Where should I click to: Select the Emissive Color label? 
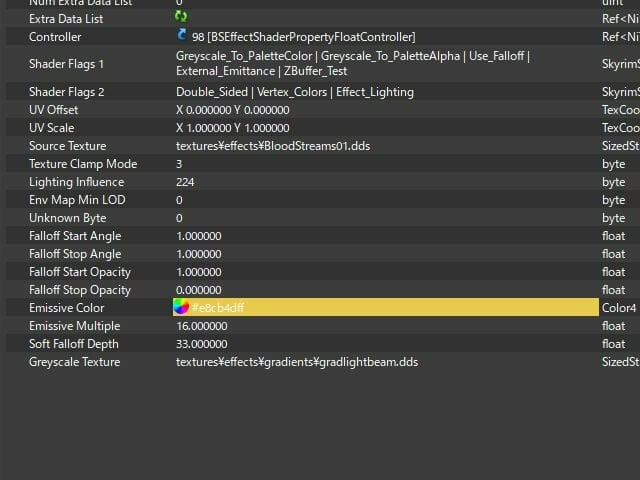(67, 308)
